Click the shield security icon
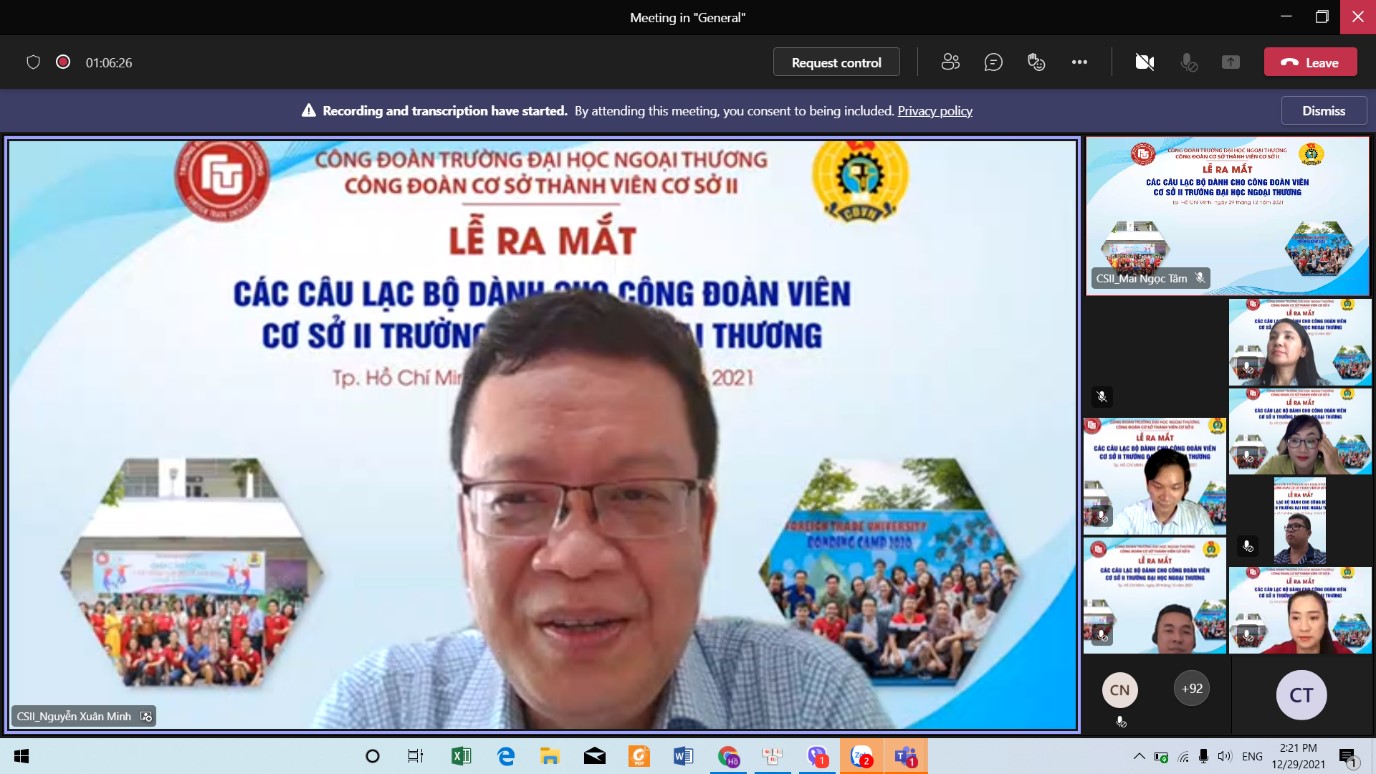The height and width of the screenshot is (774, 1376). point(33,62)
